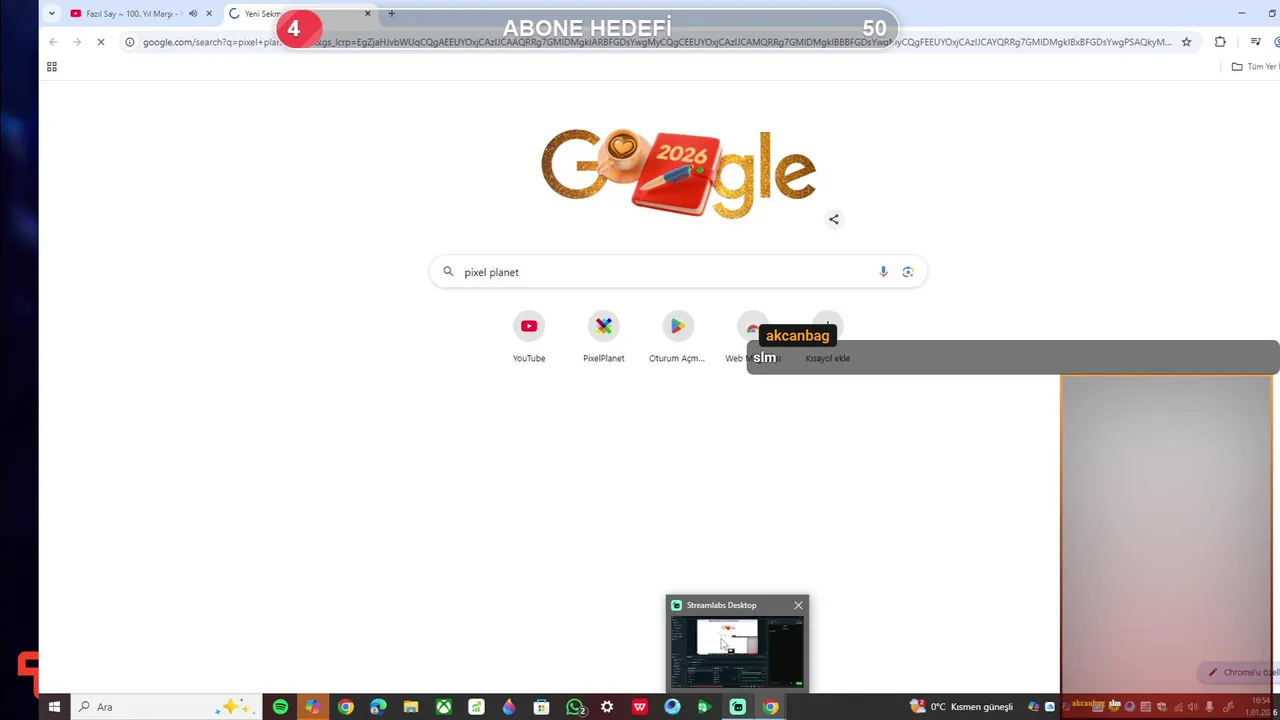1280x720 pixels.
Task: Stop loading the page with X button
Action: pyautogui.click(x=101, y=42)
